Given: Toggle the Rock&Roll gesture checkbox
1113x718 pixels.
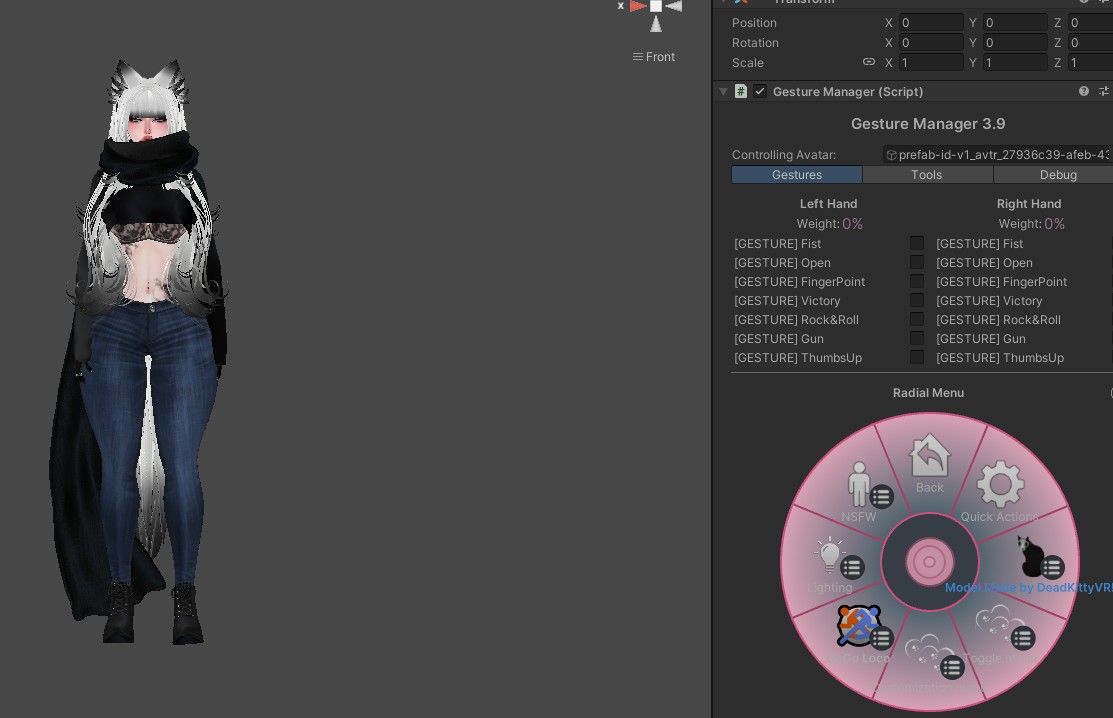Looking at the screenshot, I should 917,319.
